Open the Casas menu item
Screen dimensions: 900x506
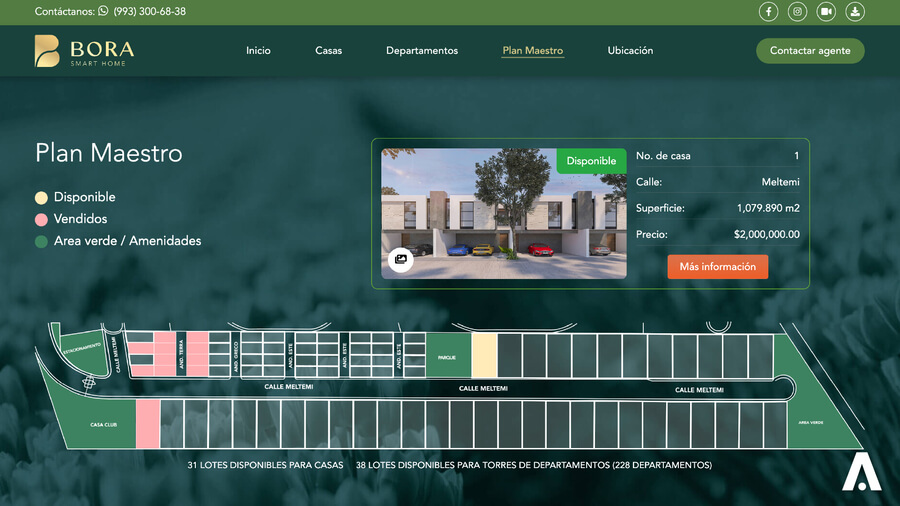[328, 51]
